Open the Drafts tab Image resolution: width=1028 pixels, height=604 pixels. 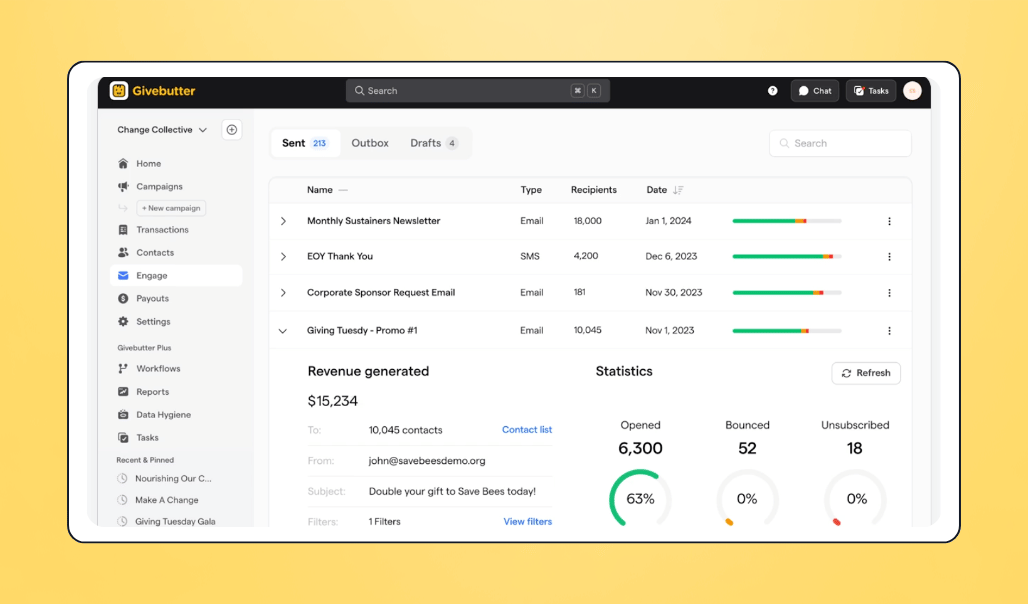point(425,142)
